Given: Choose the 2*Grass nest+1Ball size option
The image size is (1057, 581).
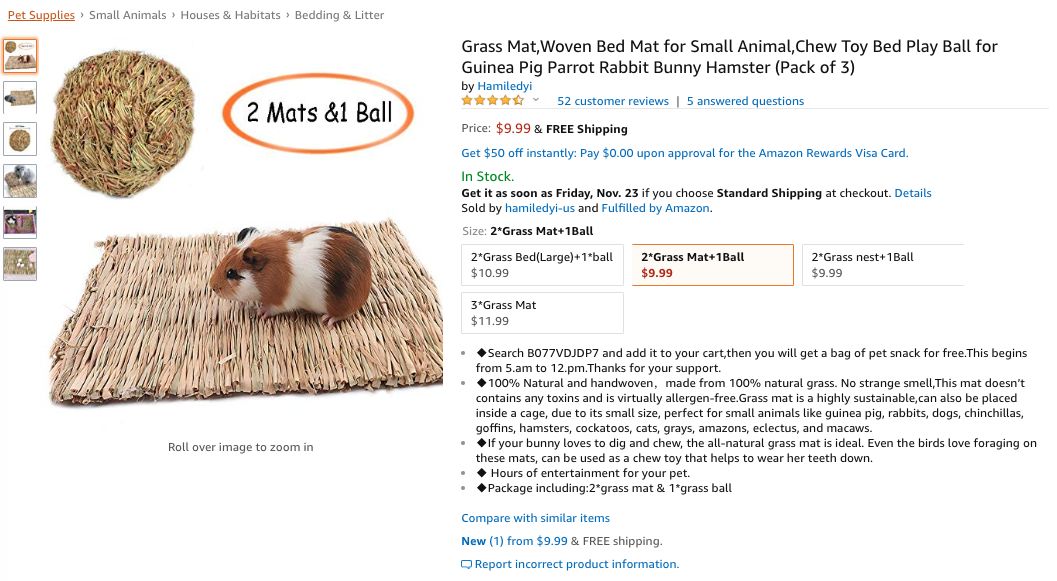Looking at the screenshot, I should tap(883, 265).
